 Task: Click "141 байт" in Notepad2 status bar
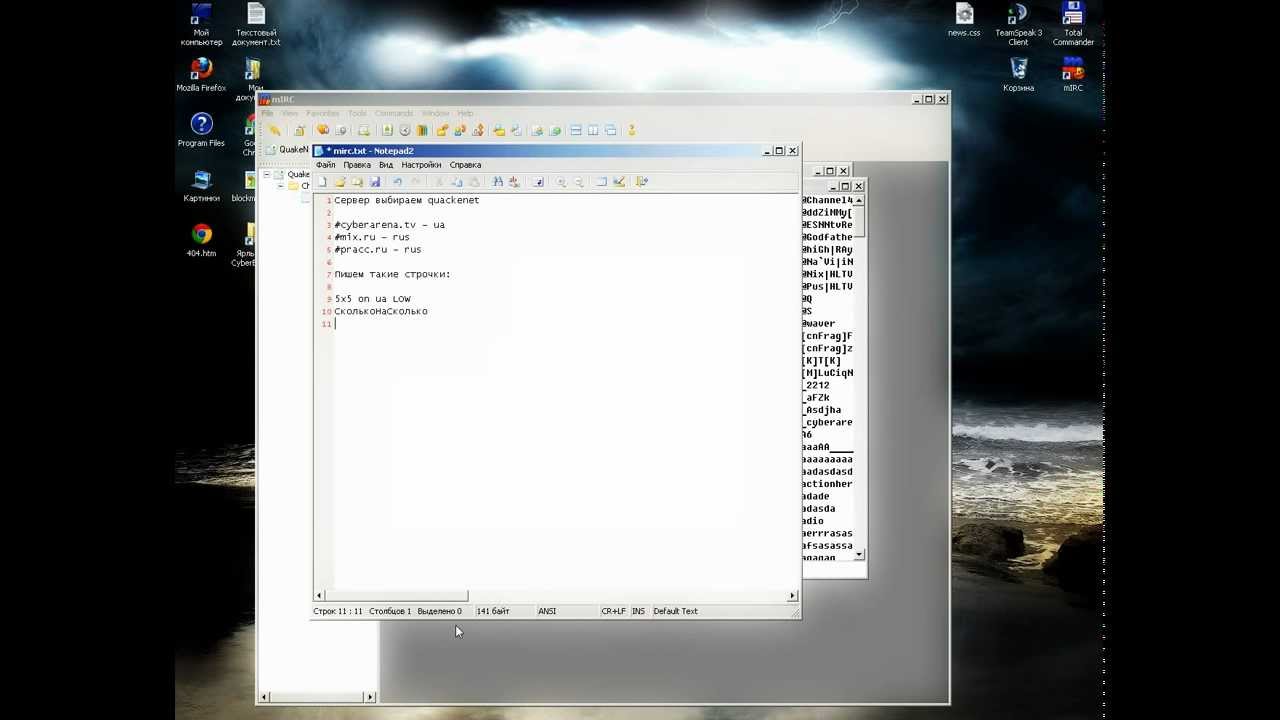[493, 611]
